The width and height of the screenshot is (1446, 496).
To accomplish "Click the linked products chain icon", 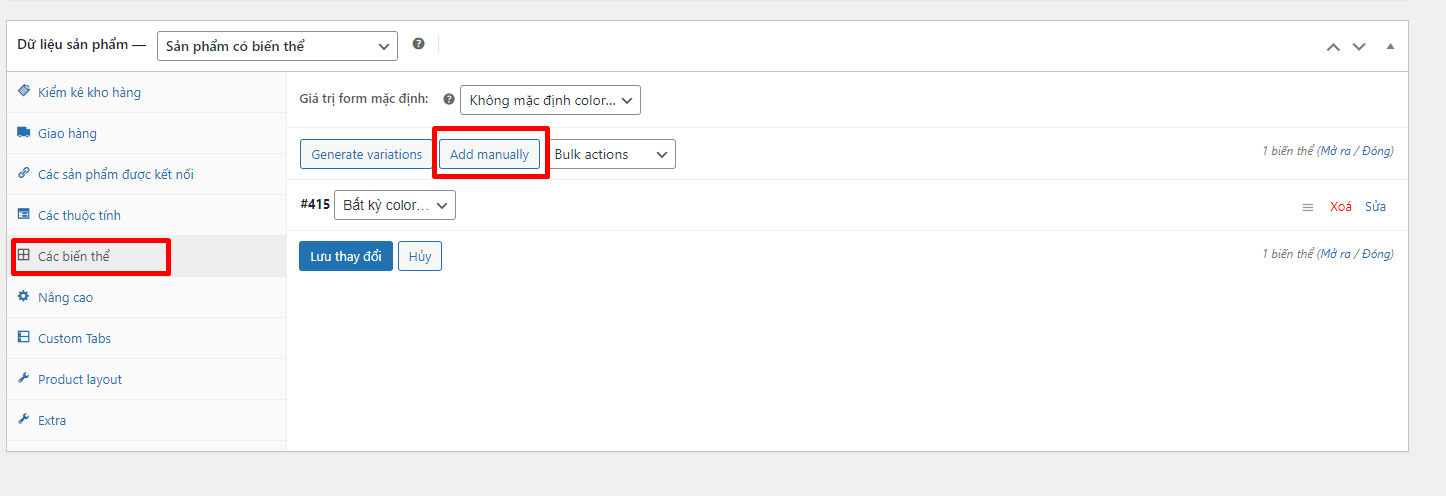I will coord(24,173).
